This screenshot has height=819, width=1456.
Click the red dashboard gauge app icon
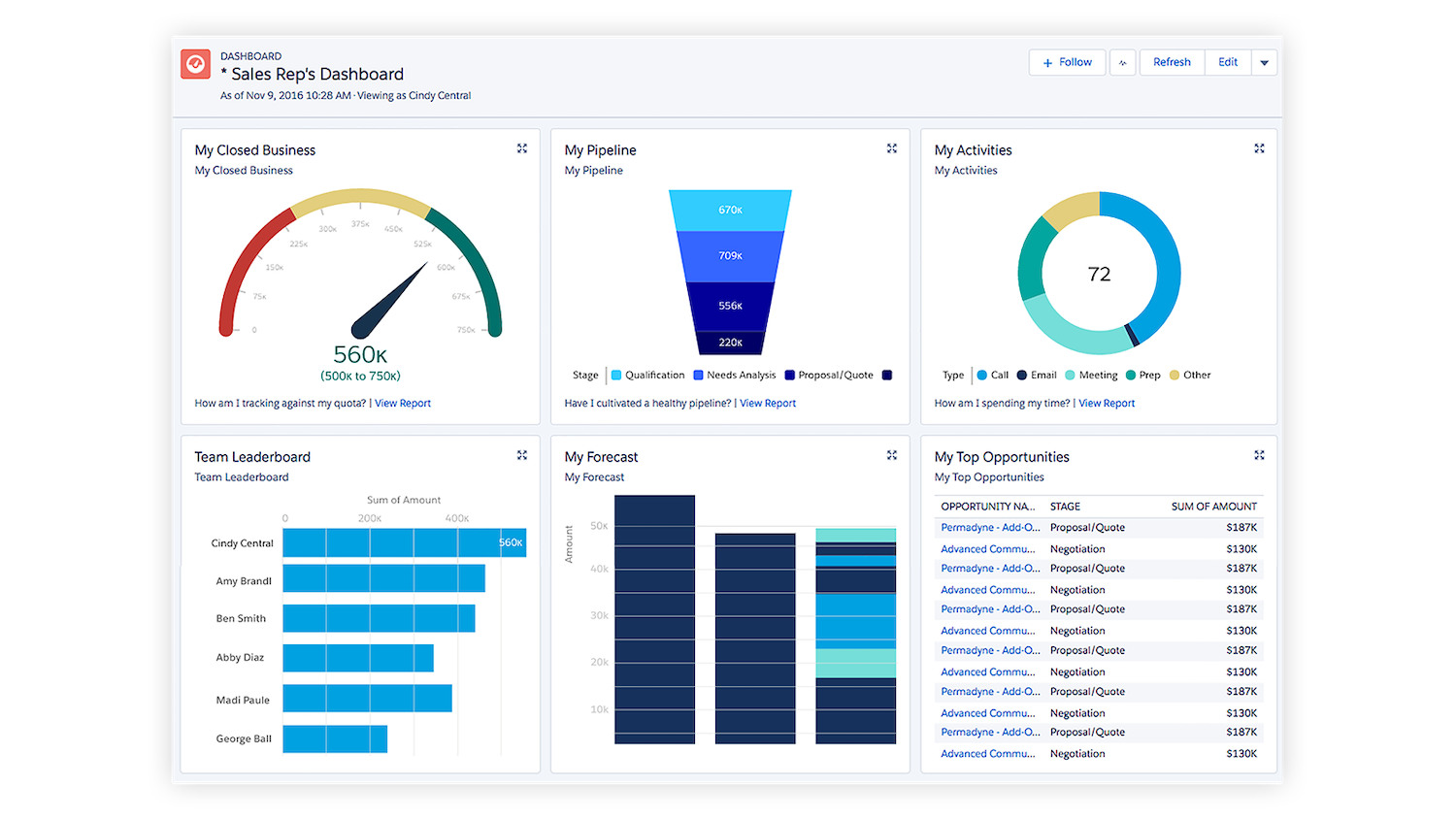tap(195, 64)
